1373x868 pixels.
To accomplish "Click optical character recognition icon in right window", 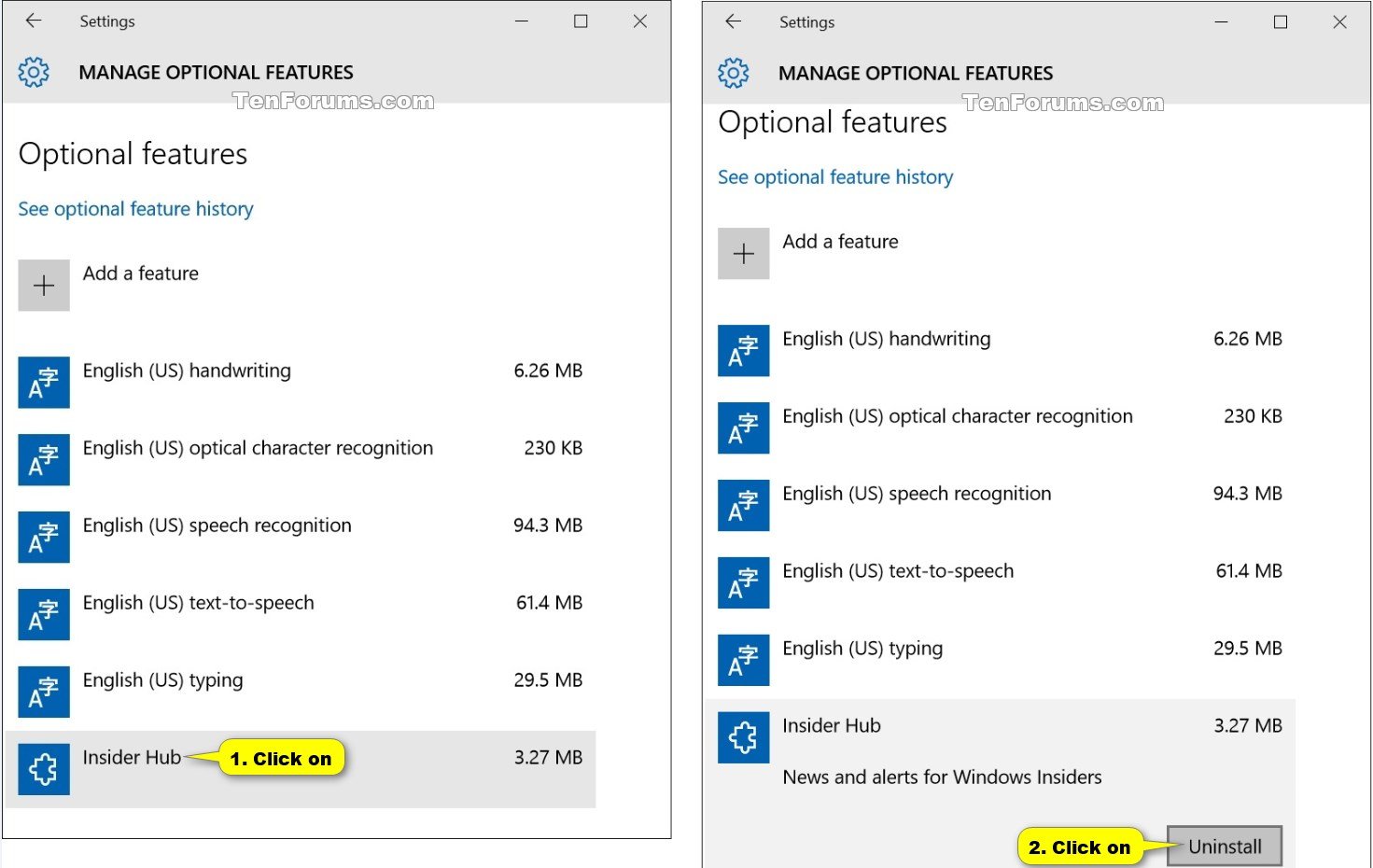I will pos(744,428).
